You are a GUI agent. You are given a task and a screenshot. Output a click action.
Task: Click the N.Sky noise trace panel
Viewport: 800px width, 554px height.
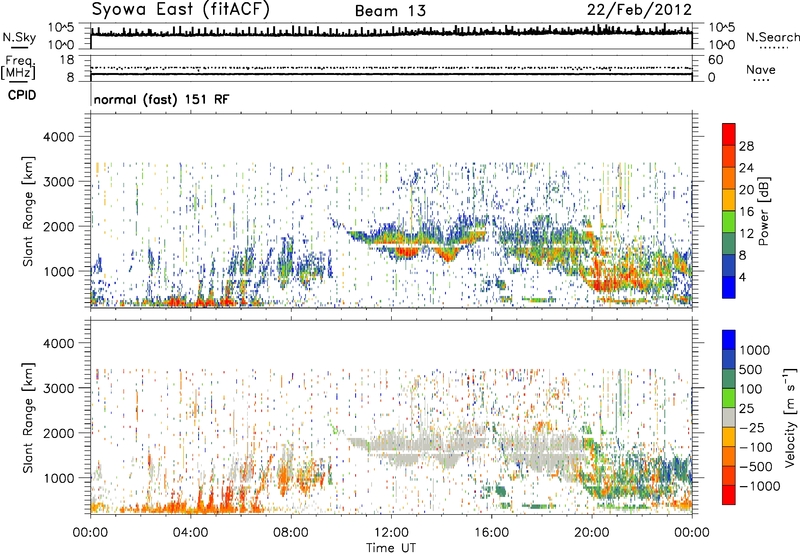391,36
